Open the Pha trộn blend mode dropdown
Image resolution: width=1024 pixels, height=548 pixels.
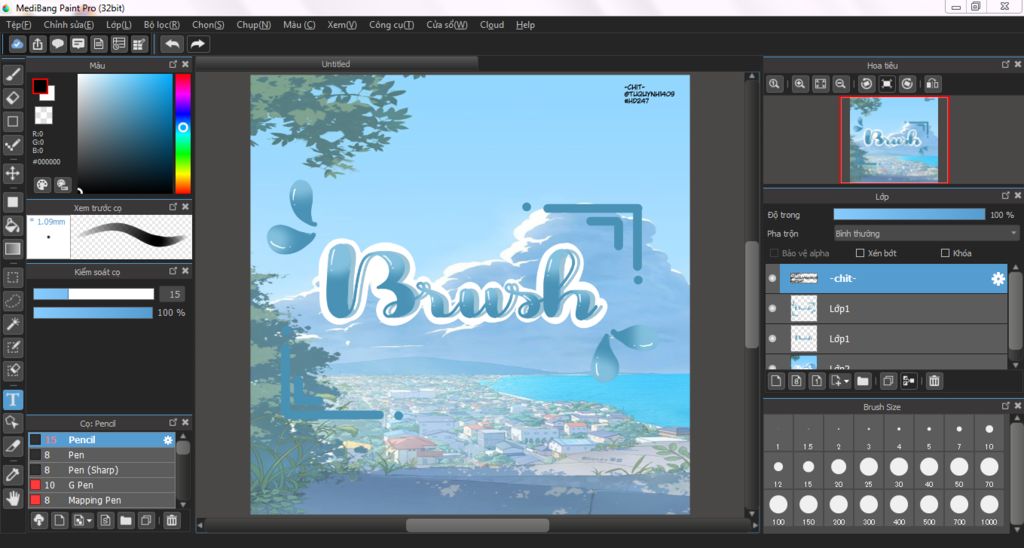926,233
